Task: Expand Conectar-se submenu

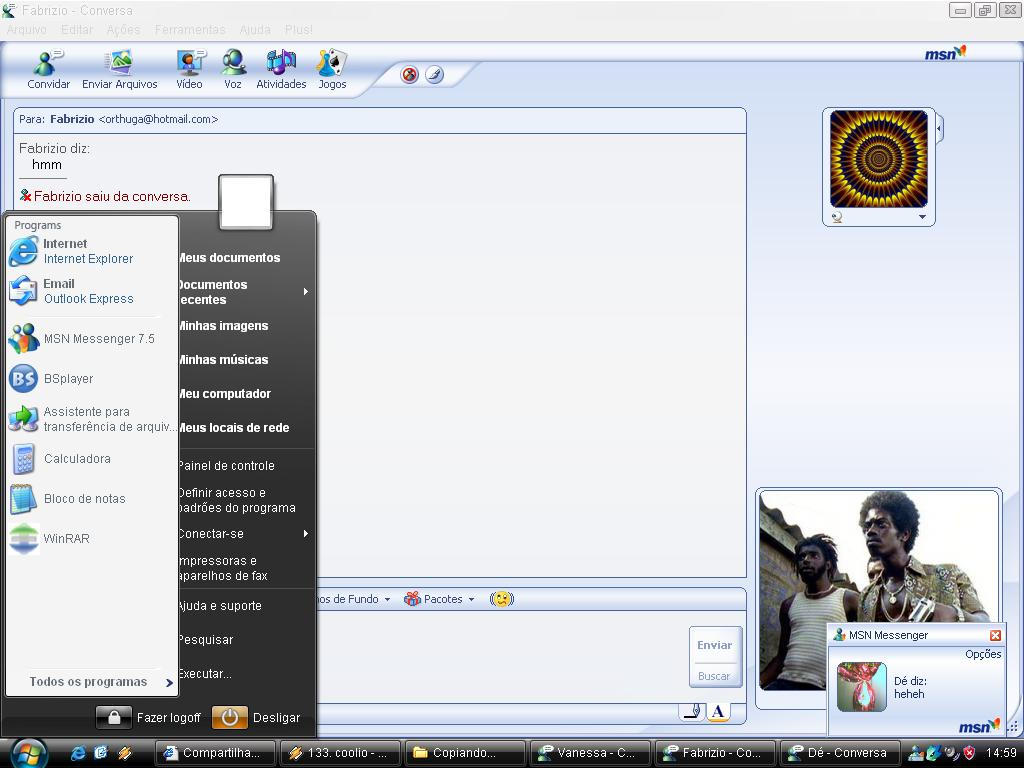Action: (x=243, y=534)
